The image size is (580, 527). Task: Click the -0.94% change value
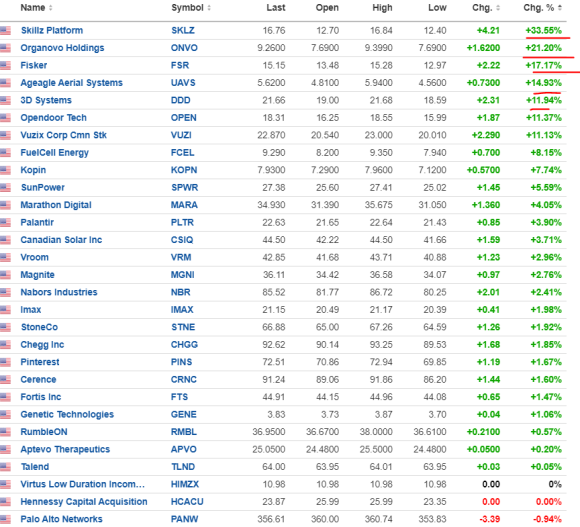[x=547, y=519]
